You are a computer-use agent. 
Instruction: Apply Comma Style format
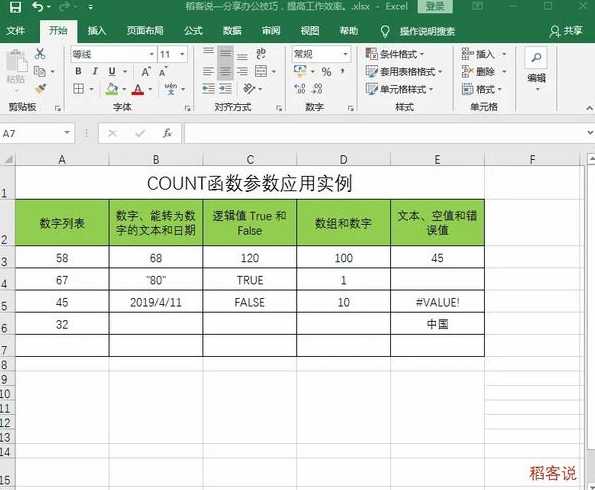pos(343,71)
